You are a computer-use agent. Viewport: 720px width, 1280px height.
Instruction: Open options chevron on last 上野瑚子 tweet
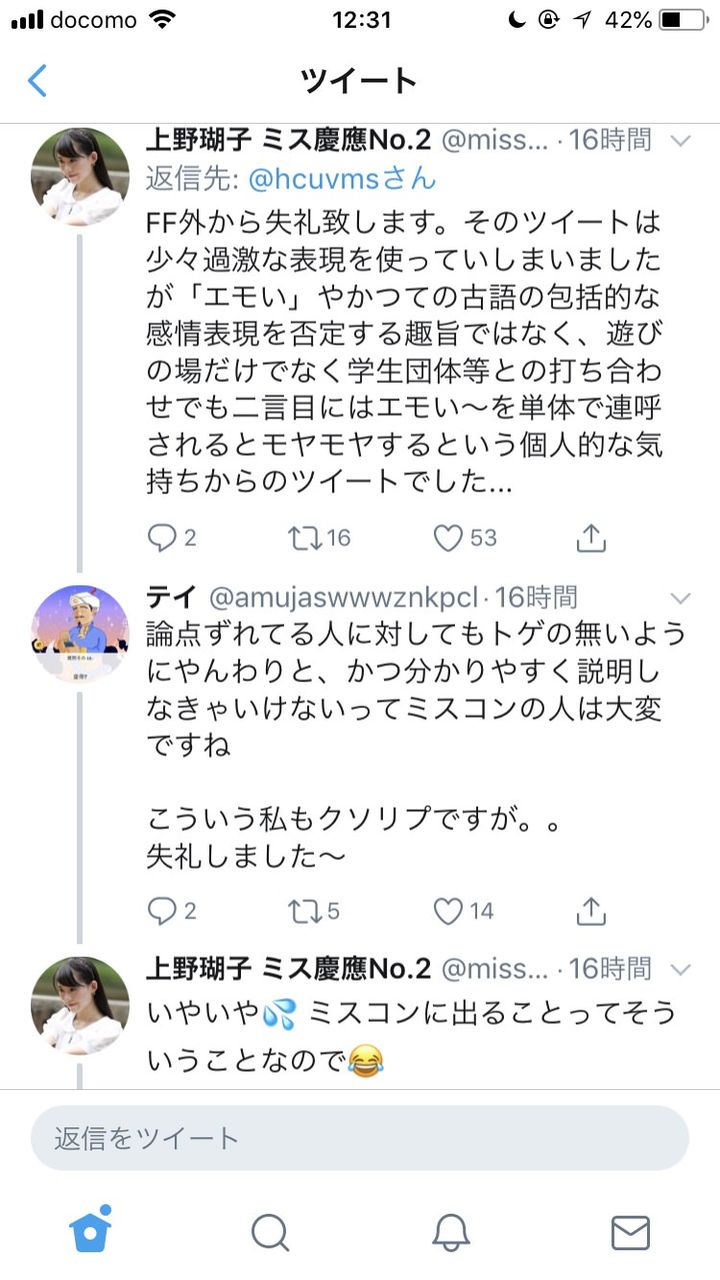click(x=681, y=970)
